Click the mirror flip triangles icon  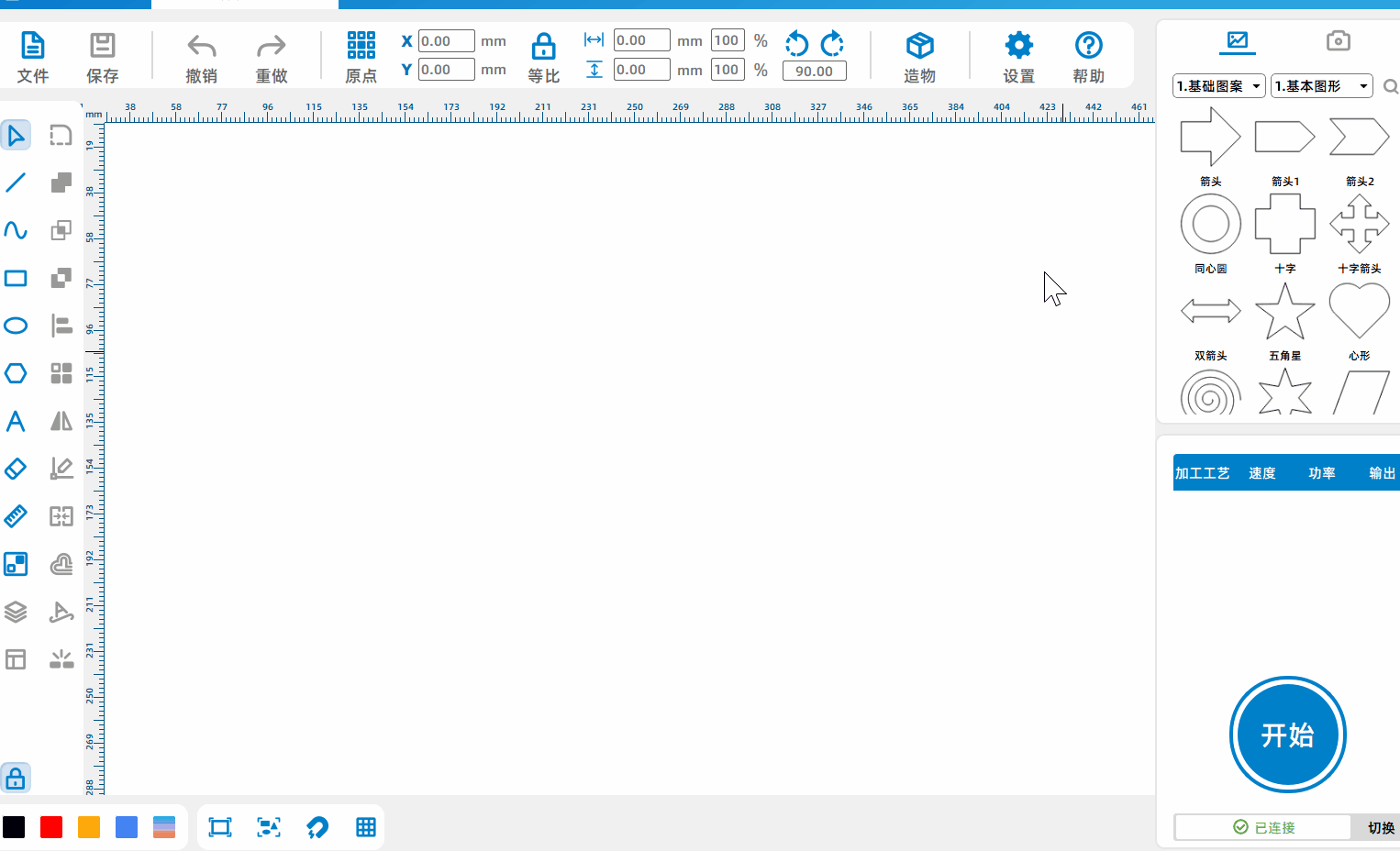tap(61, 421)
